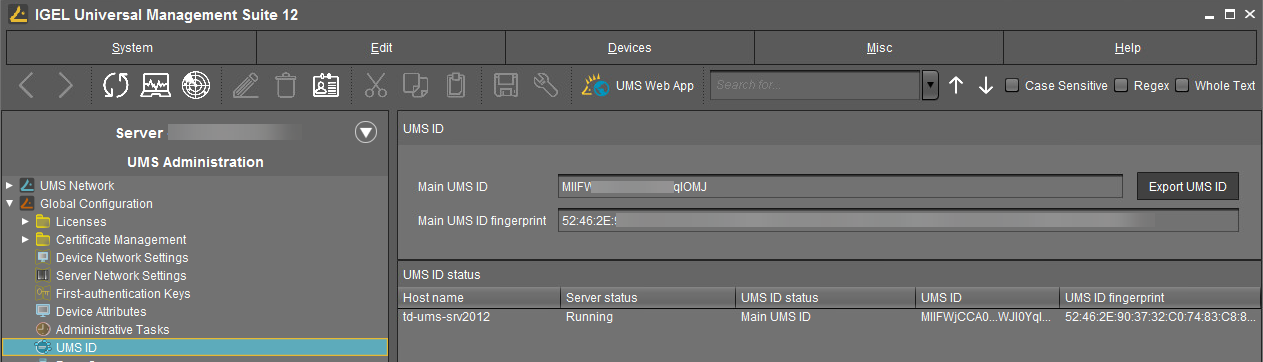
Task: Click the Refresh icon in the toolbar
Action: (x=116, y=86)
